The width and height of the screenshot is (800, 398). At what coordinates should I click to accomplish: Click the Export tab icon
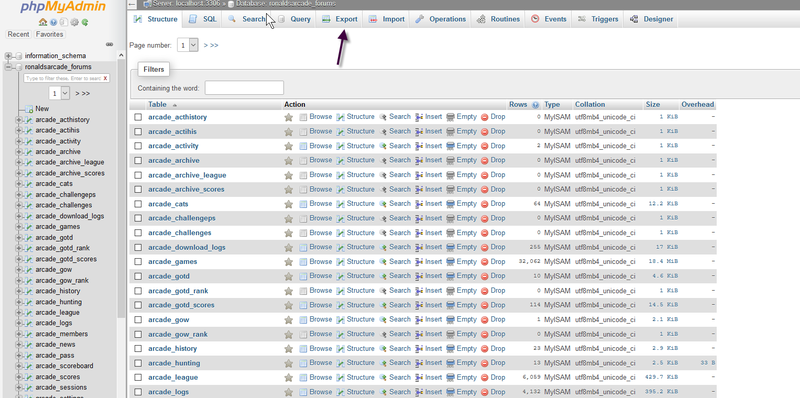click(x=326, y=19)
